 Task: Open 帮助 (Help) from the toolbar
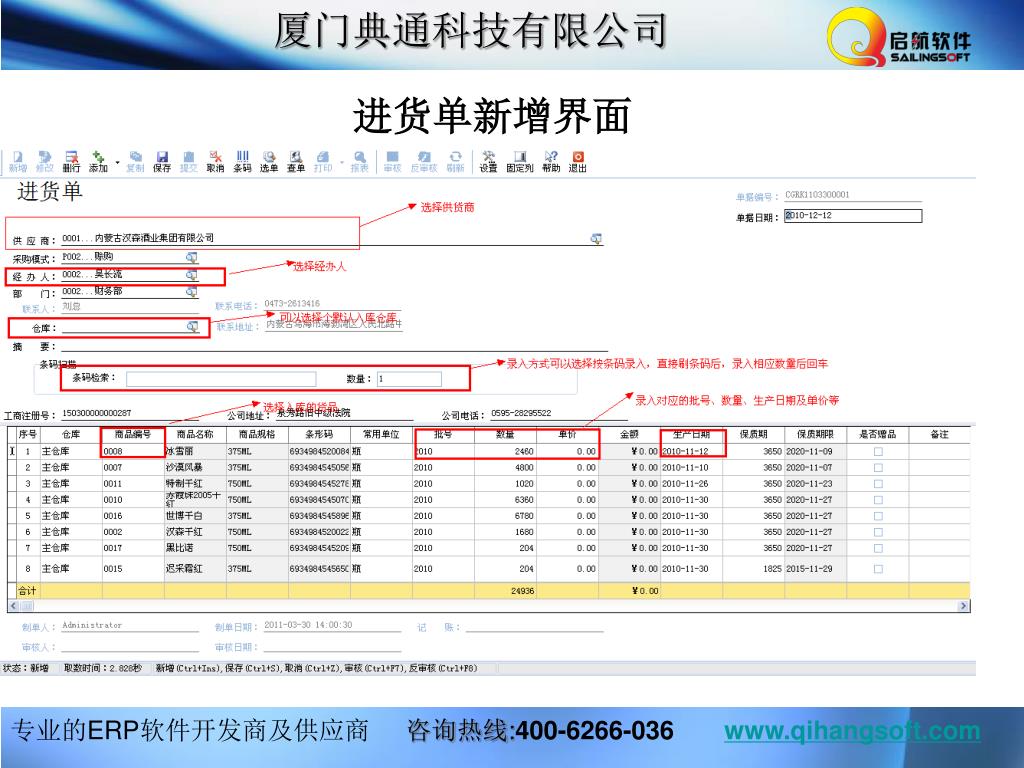point(551,161)
